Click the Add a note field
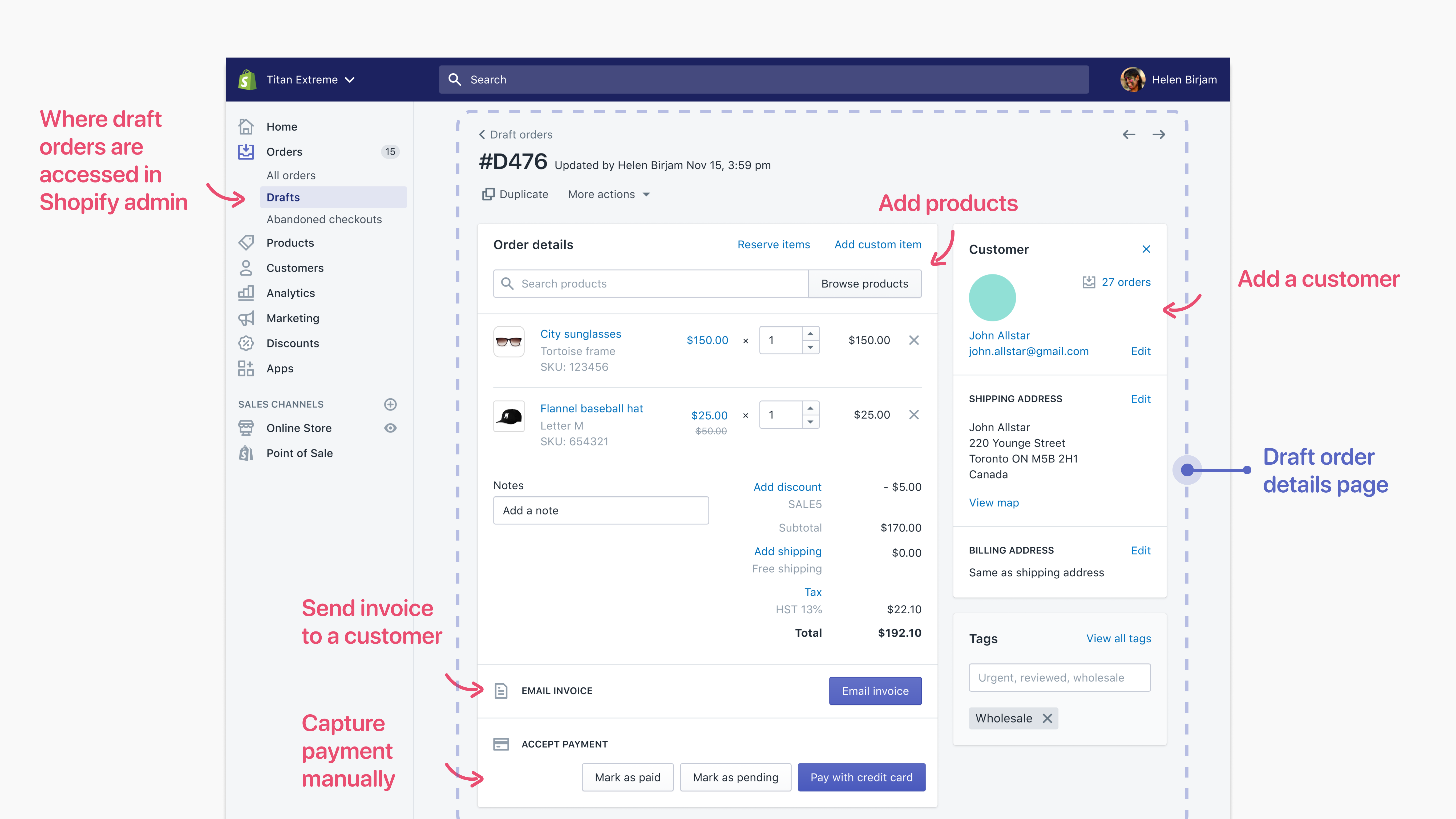This screenshot has width=1456, height=819. [x=601, y=510]
